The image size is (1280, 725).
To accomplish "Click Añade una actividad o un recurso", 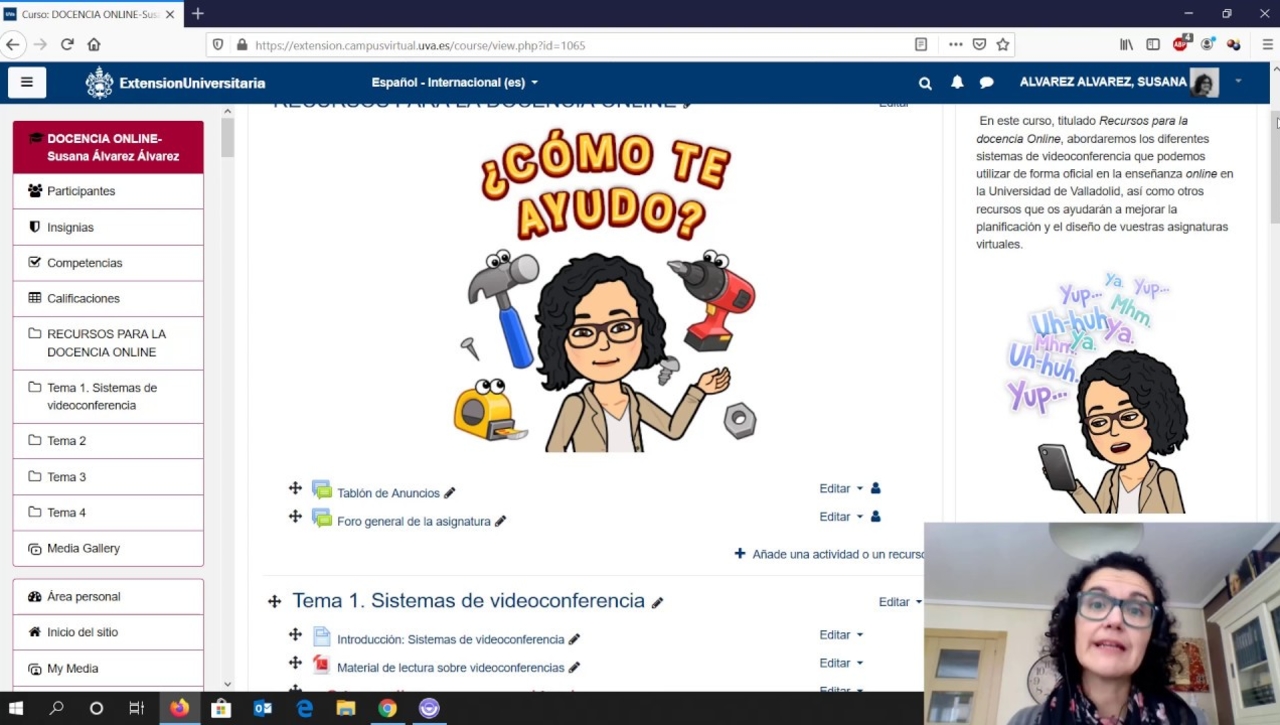I will (x=830, y=554).
